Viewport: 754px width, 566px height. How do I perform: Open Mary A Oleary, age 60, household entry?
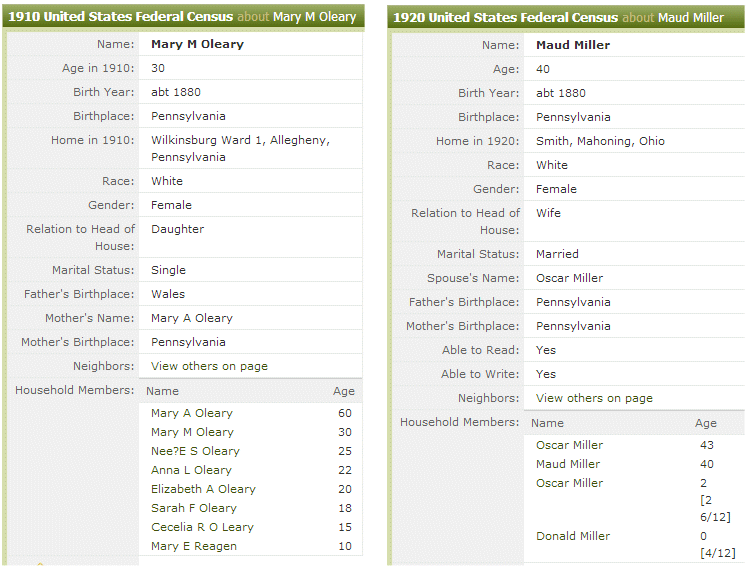(x=191, y=413)
